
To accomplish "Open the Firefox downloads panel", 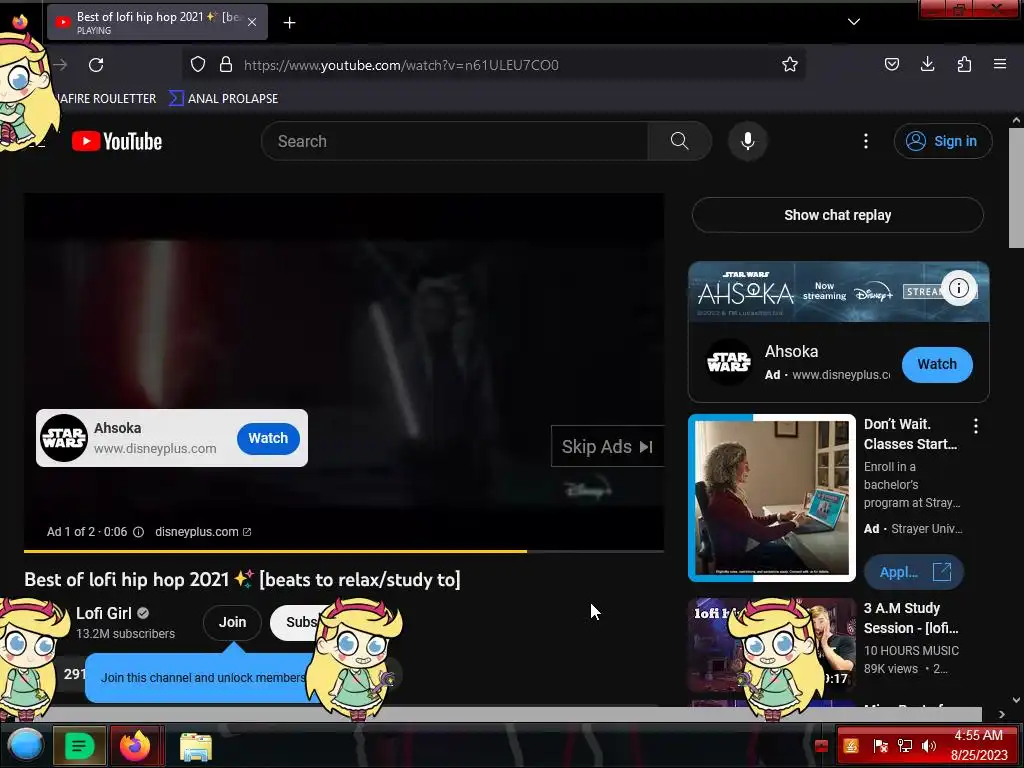I will [927, 64].
